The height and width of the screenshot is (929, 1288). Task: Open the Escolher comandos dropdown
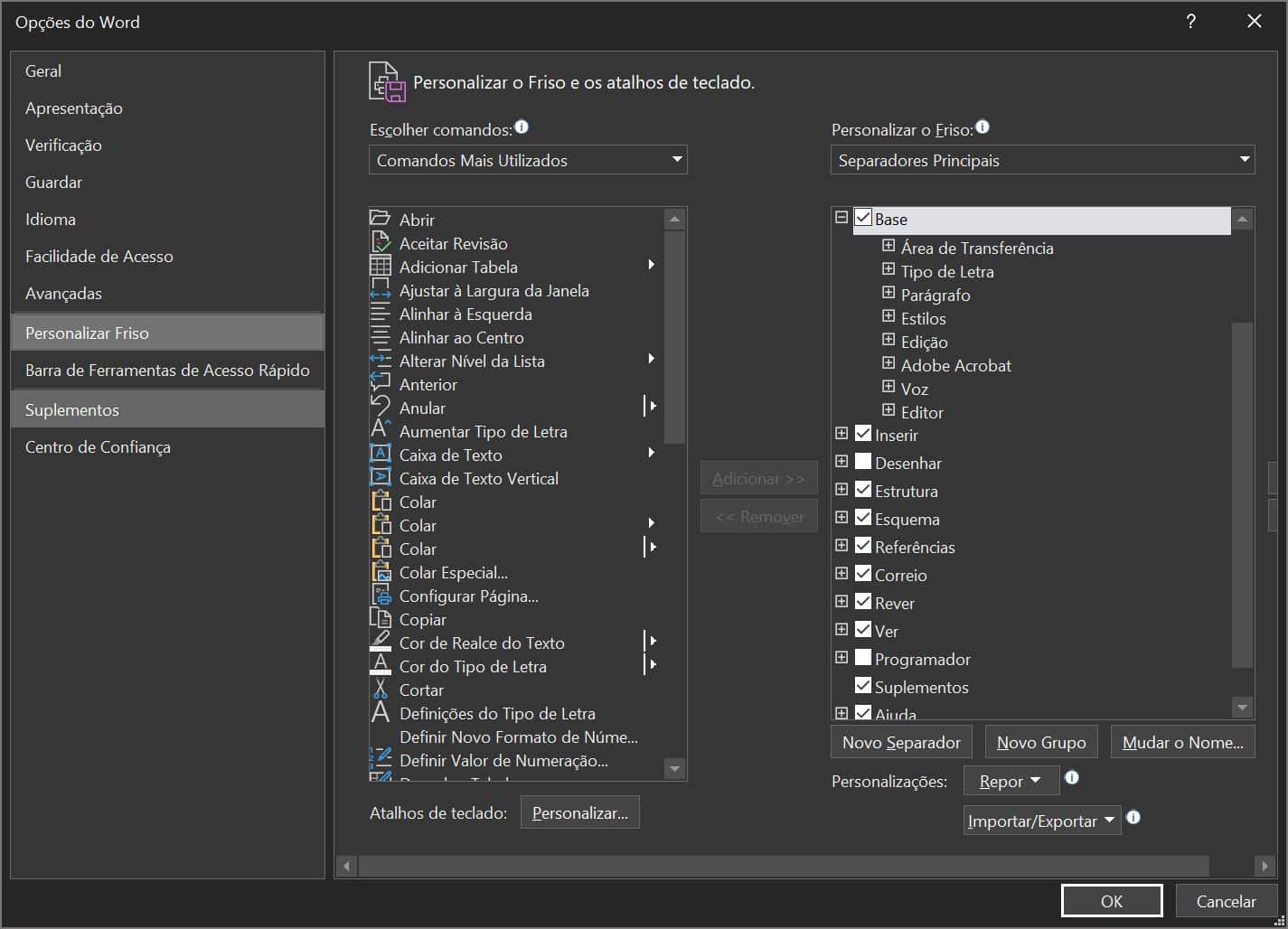point(528,160)
